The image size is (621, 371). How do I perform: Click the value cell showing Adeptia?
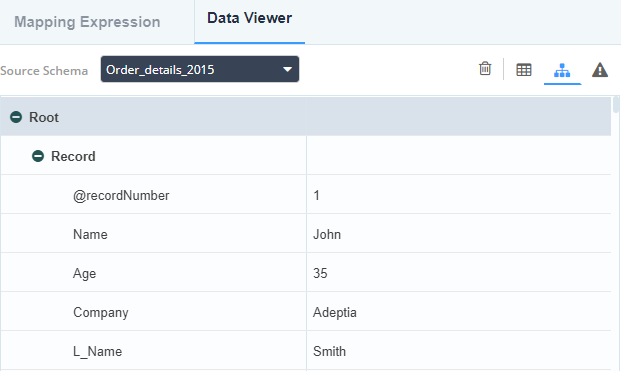click(x=459, y=312)
